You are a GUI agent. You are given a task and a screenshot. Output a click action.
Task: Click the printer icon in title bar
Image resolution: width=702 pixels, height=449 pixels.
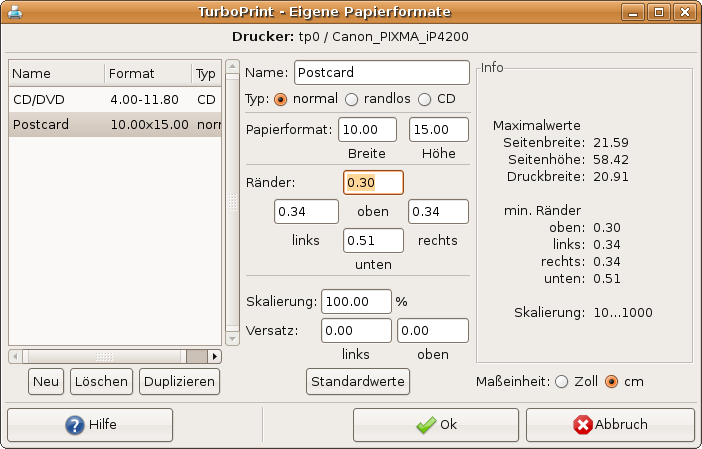tap(15, 13)
